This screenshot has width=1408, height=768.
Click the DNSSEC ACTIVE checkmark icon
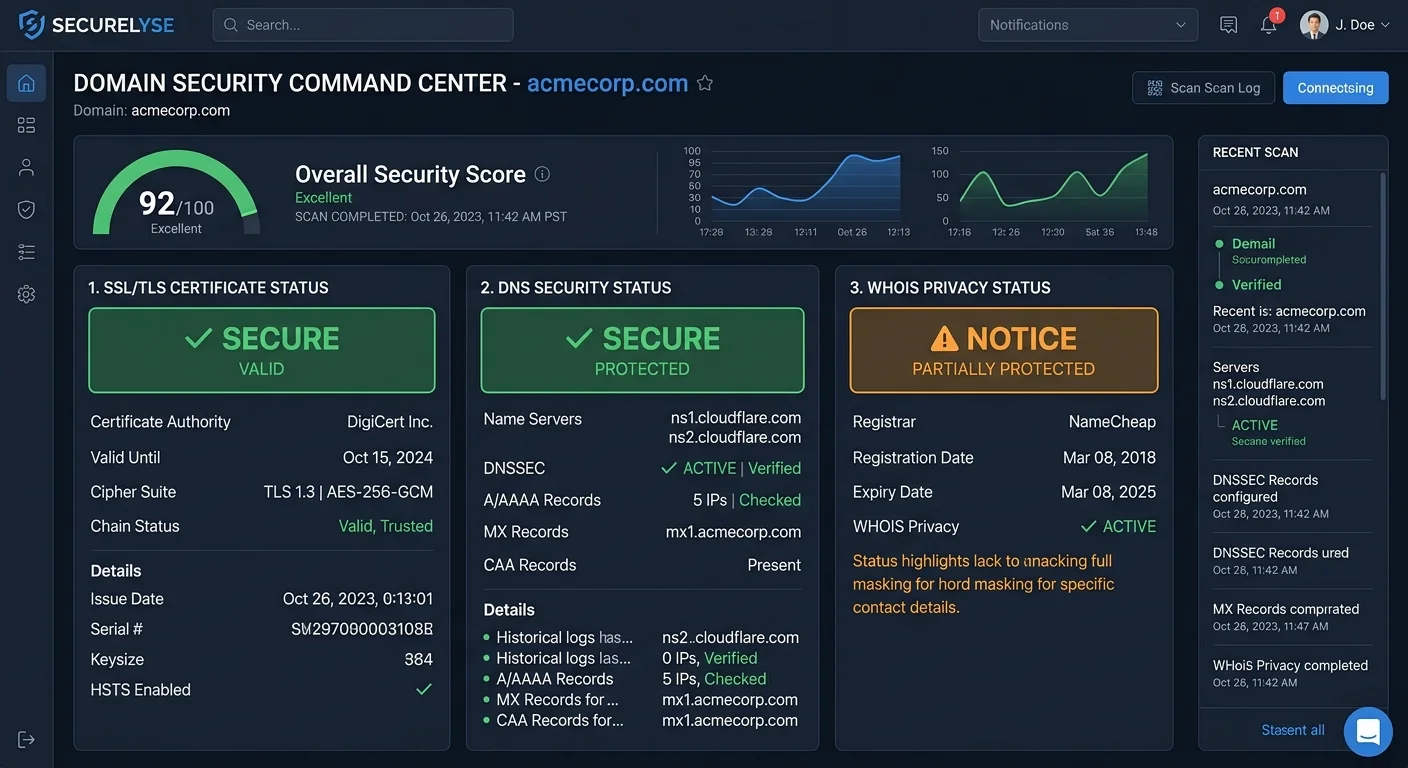click(x=669, y=468)
